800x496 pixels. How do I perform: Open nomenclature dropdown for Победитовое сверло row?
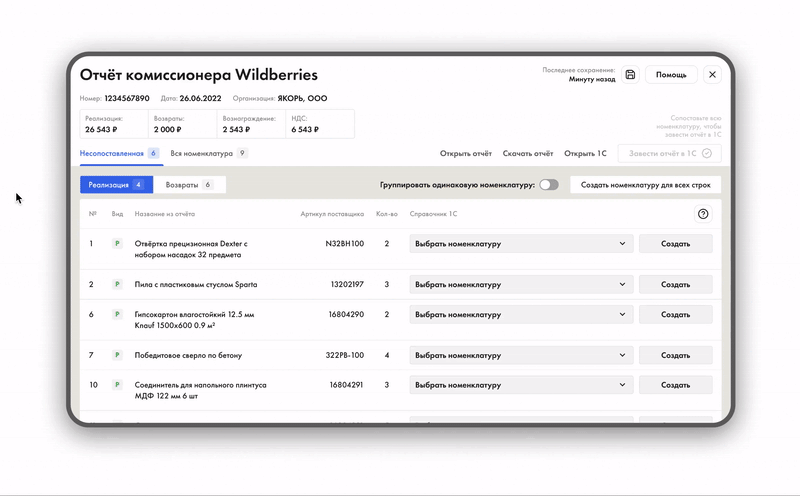click(x=521, y=355)
